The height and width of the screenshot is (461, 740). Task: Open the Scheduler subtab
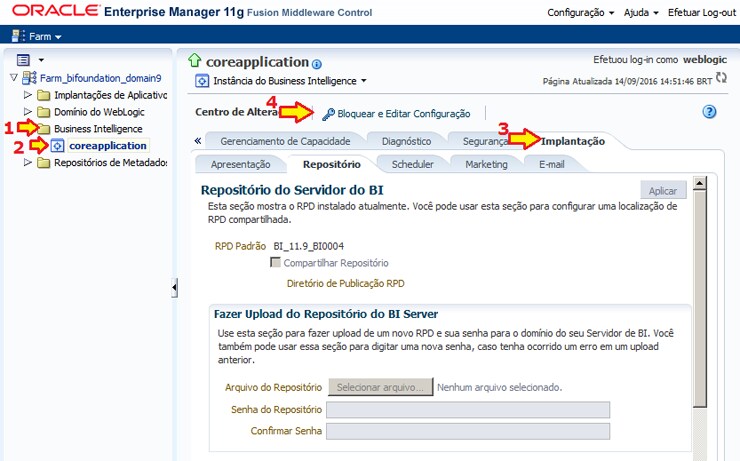pos(412,164)
